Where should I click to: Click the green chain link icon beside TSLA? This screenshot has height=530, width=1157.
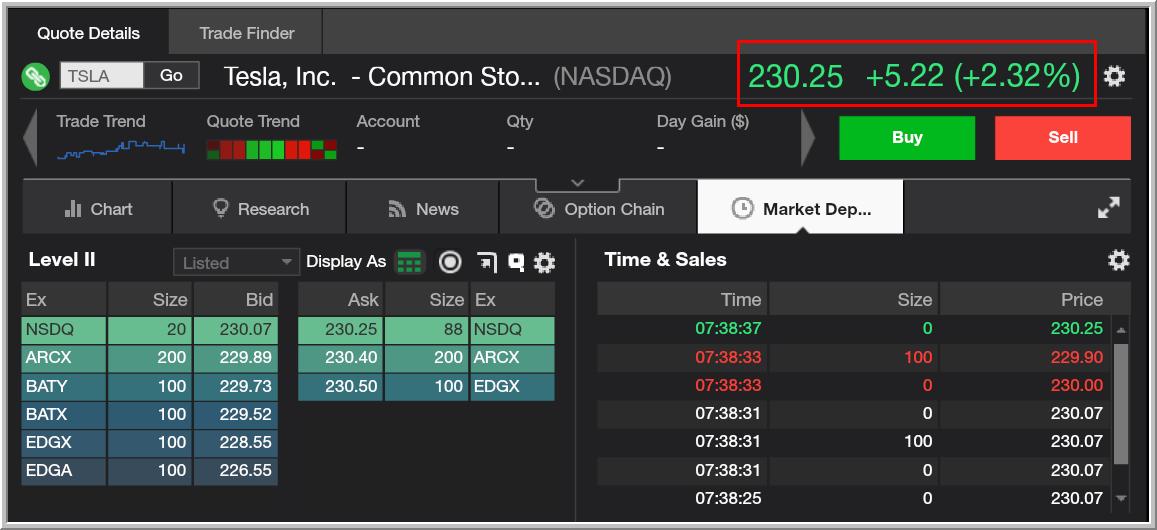[x=35, y=77]
